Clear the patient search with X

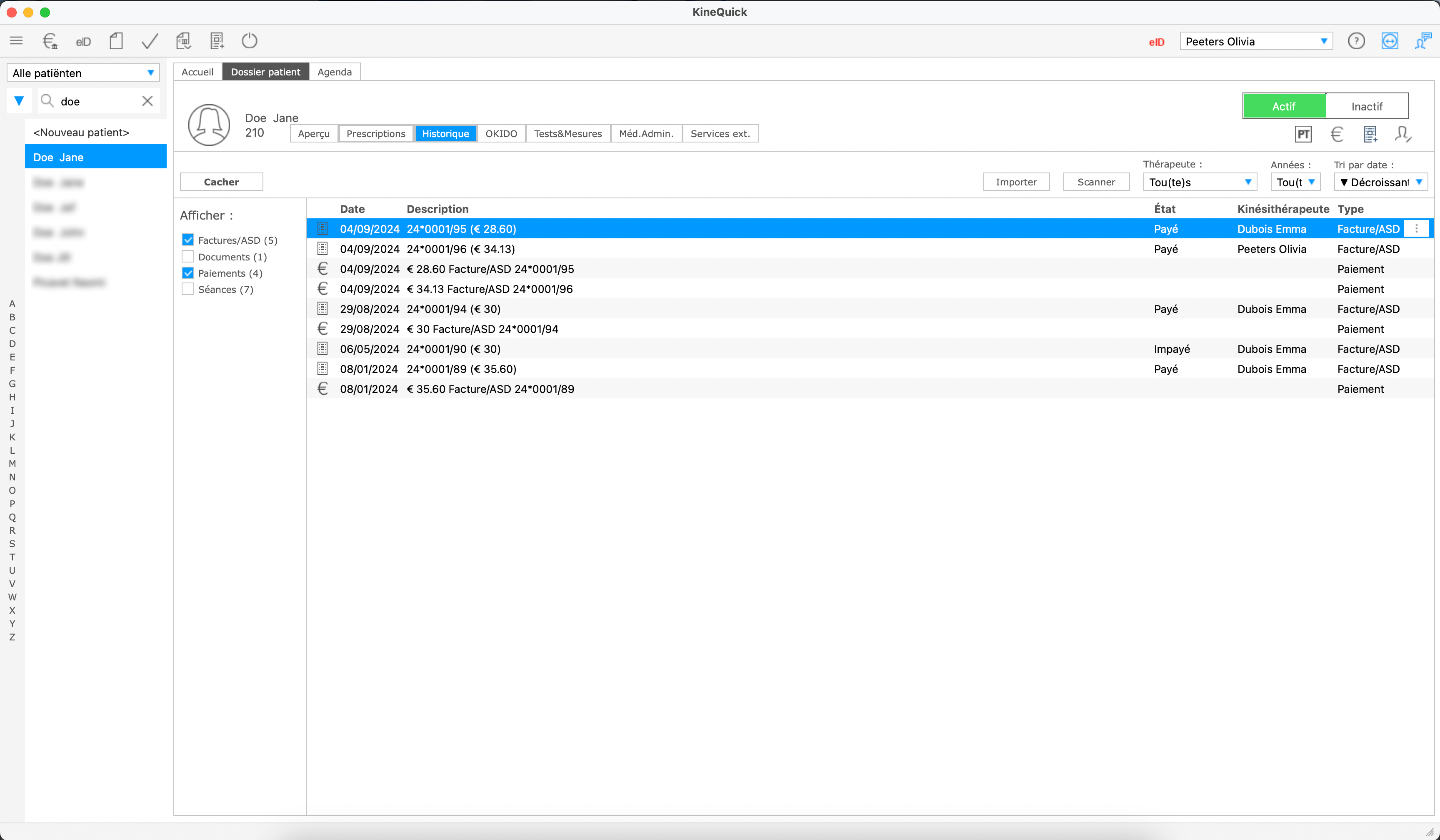point(147,101)
